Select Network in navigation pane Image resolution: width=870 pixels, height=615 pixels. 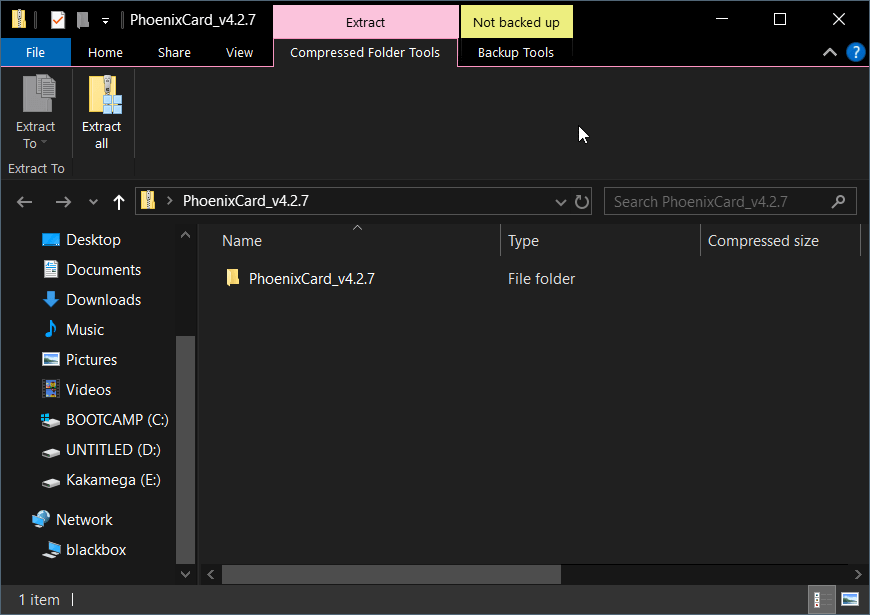84,520
